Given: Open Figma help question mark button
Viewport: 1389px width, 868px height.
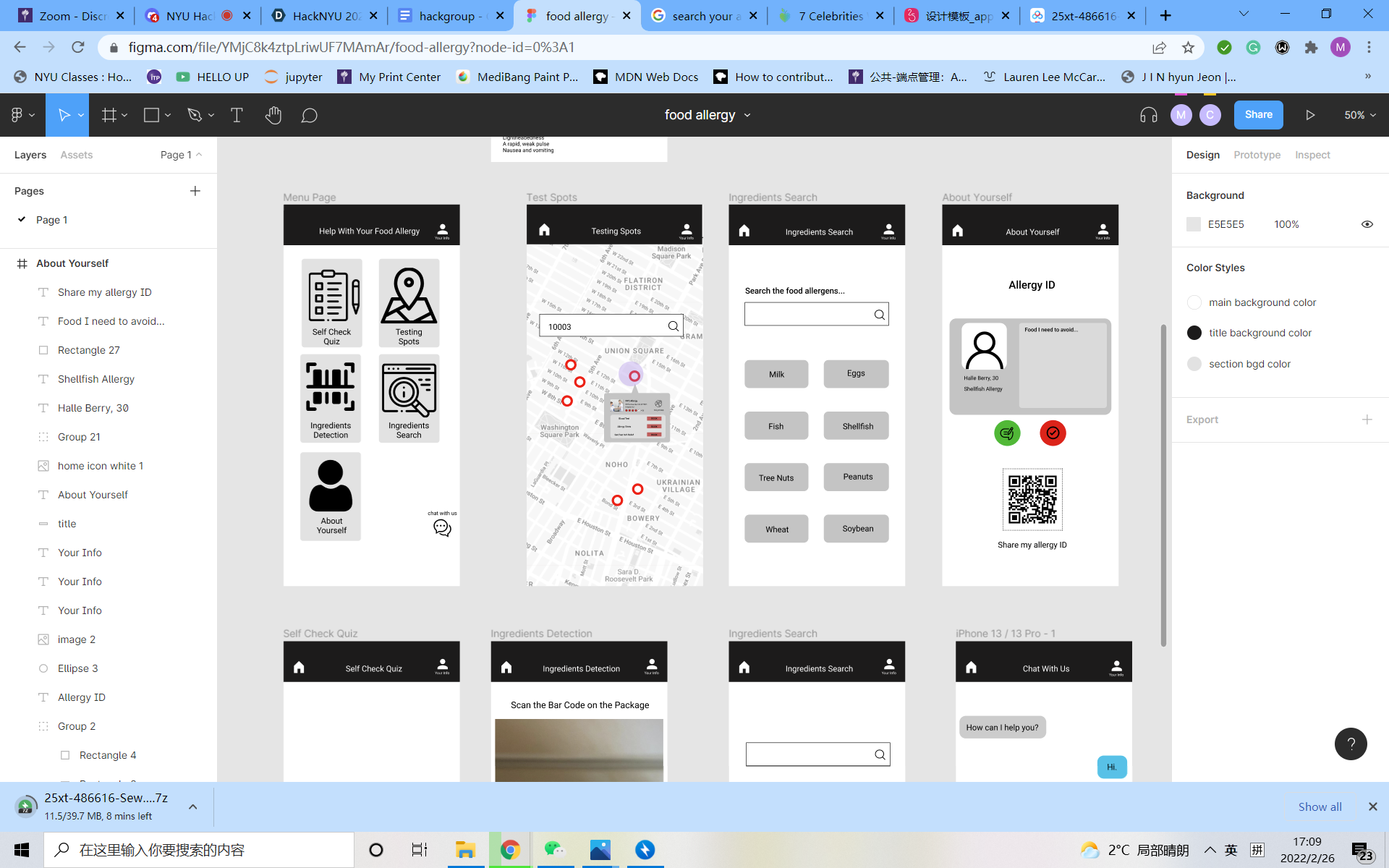Looking at the screenshot, I should coord(1350,744).
